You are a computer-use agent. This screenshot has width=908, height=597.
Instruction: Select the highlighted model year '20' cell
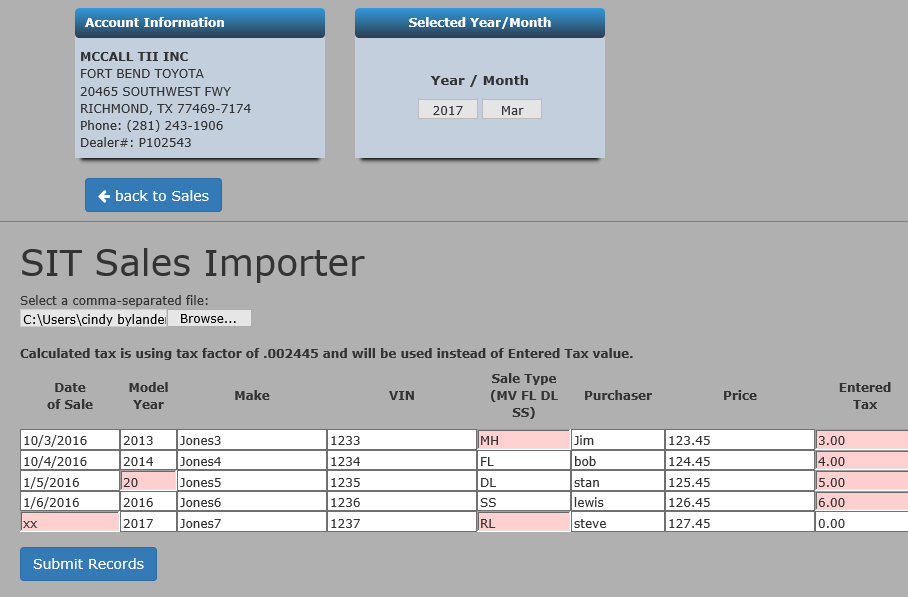pos(147,482)
